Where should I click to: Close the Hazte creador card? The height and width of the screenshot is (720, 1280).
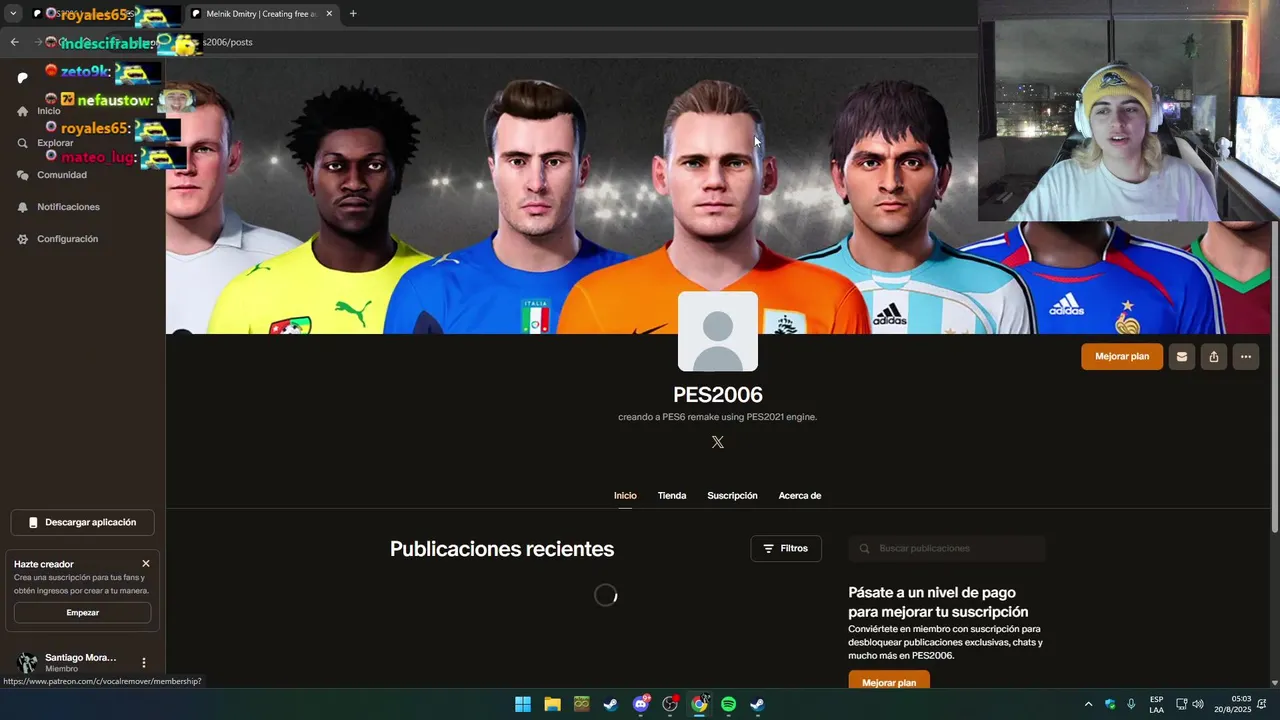(x=146, y=564)
